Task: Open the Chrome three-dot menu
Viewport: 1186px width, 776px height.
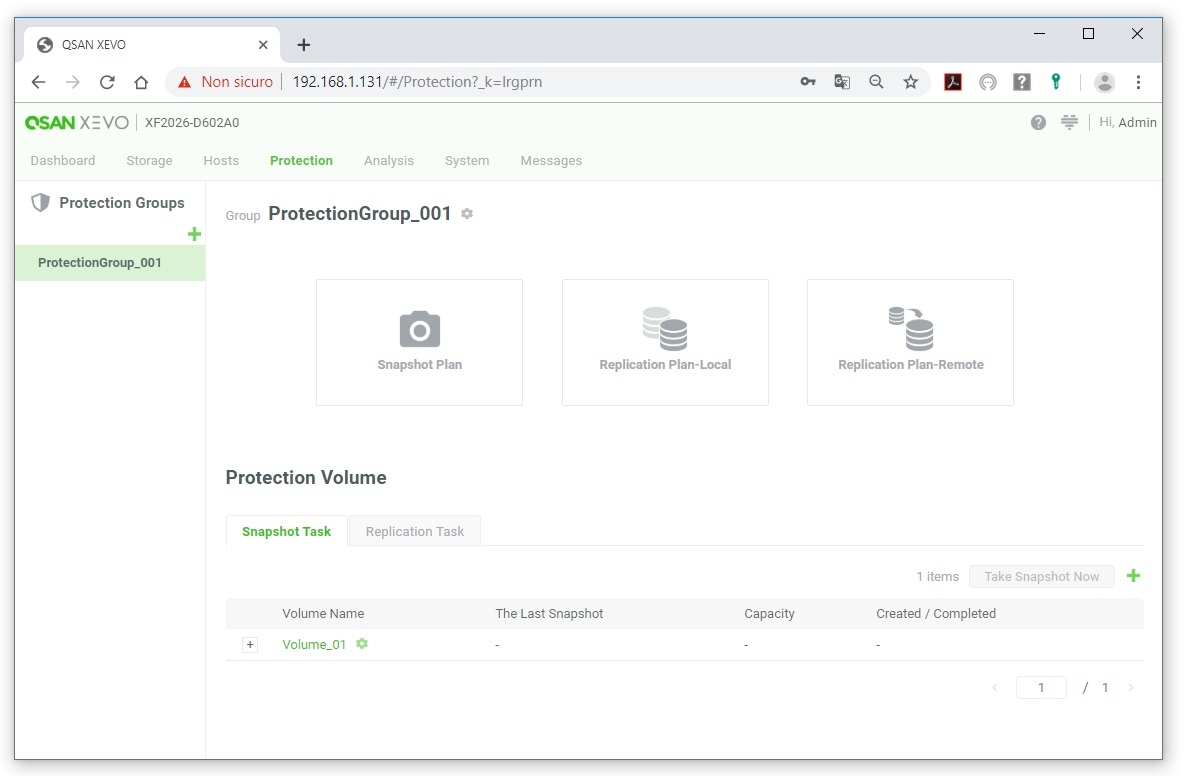Action: tap(1138, 82)
